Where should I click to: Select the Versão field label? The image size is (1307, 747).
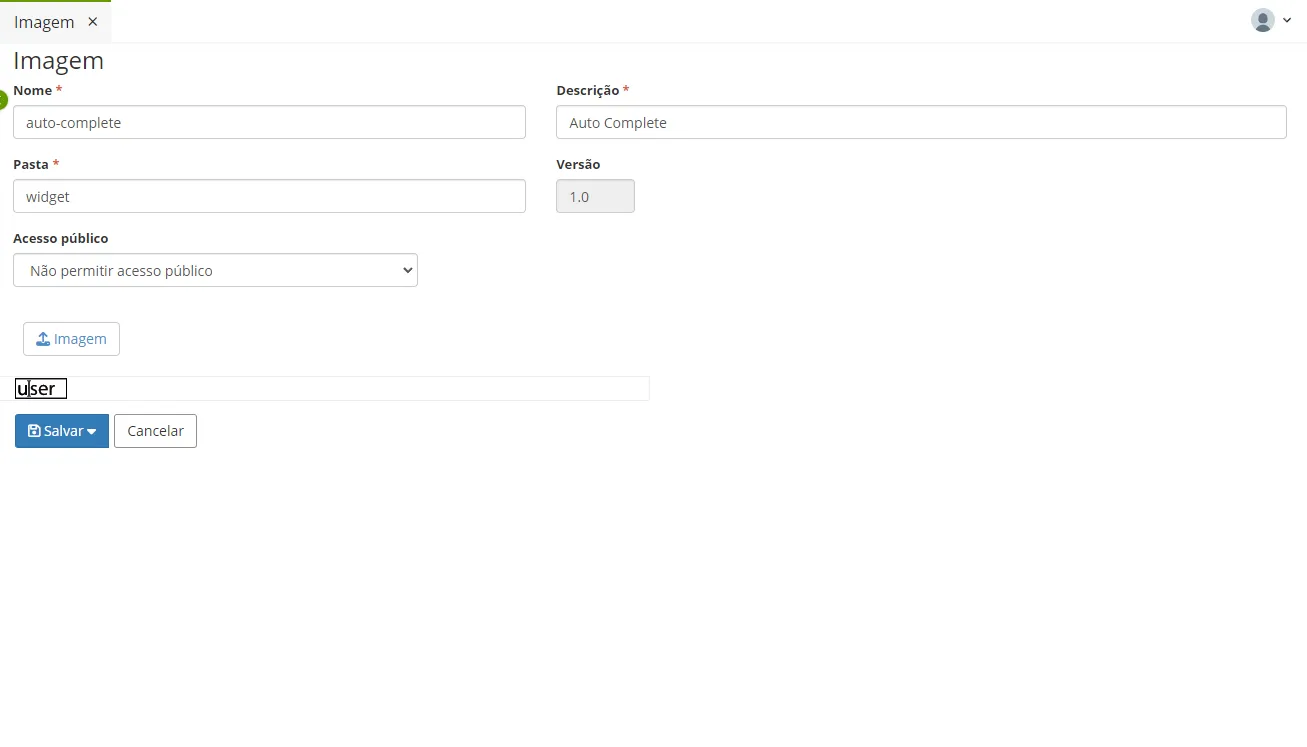pos(578,164)
